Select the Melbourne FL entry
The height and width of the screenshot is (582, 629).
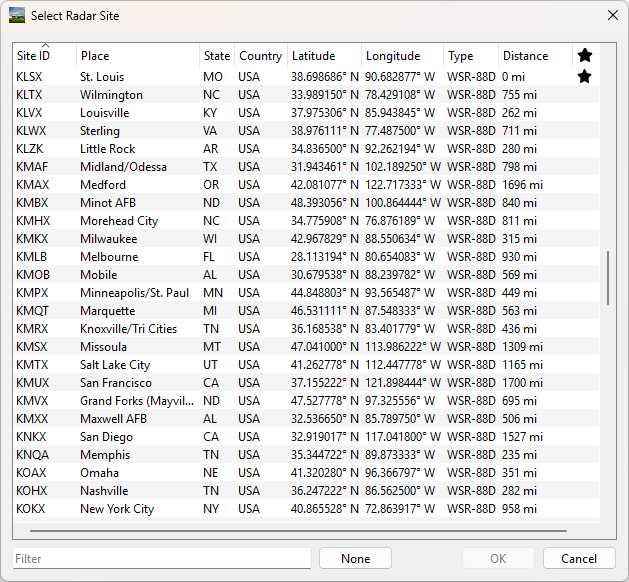click(306, 257)
